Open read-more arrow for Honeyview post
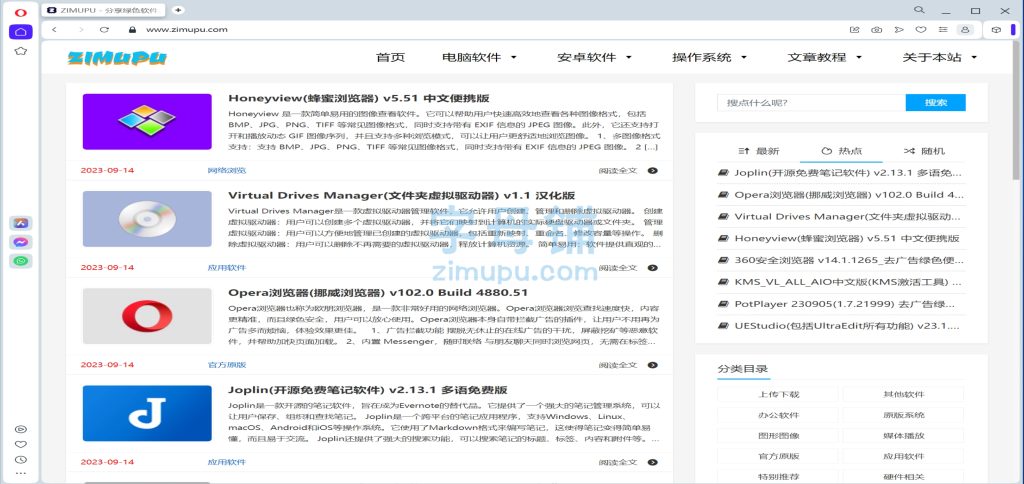 click(652, 171)
